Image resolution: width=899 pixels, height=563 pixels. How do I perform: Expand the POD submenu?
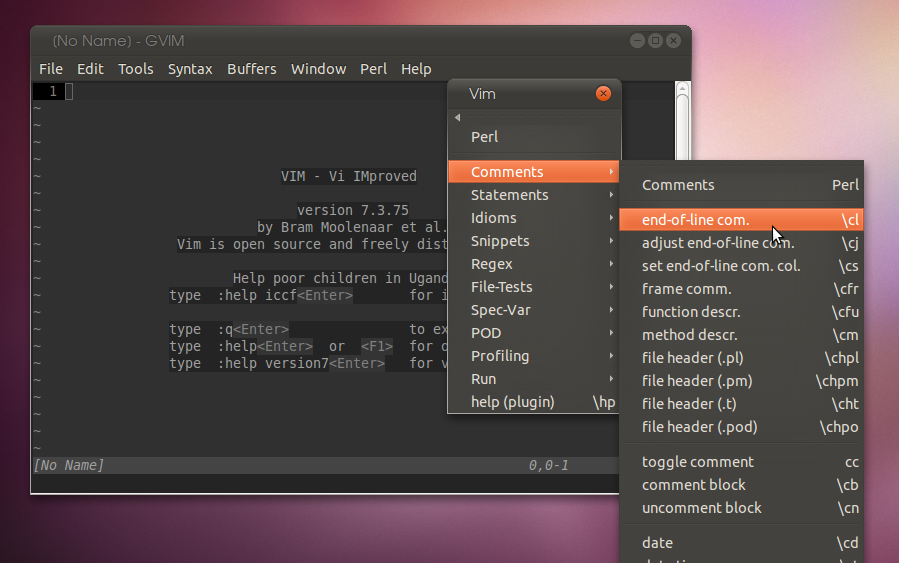[534, 333]
